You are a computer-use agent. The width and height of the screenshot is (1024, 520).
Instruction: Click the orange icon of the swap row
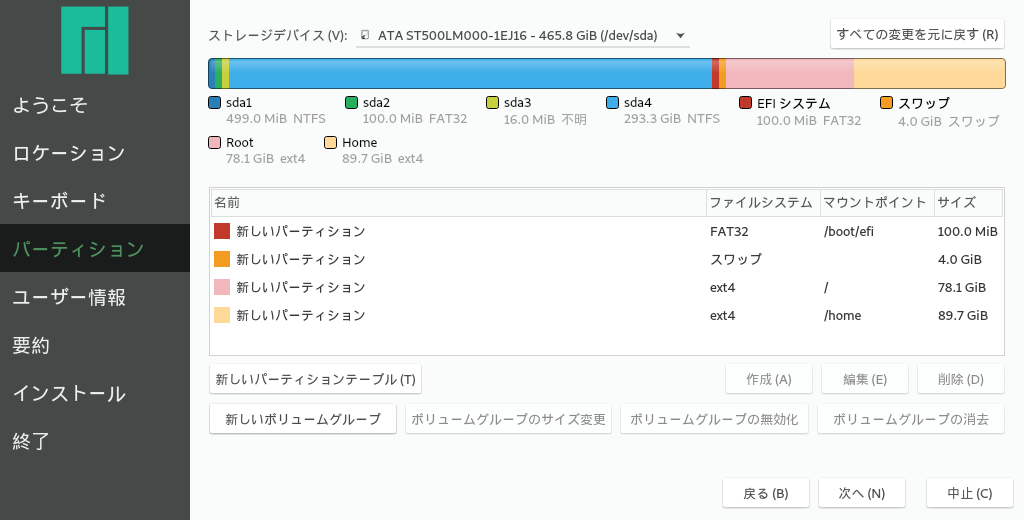(222, 259)
